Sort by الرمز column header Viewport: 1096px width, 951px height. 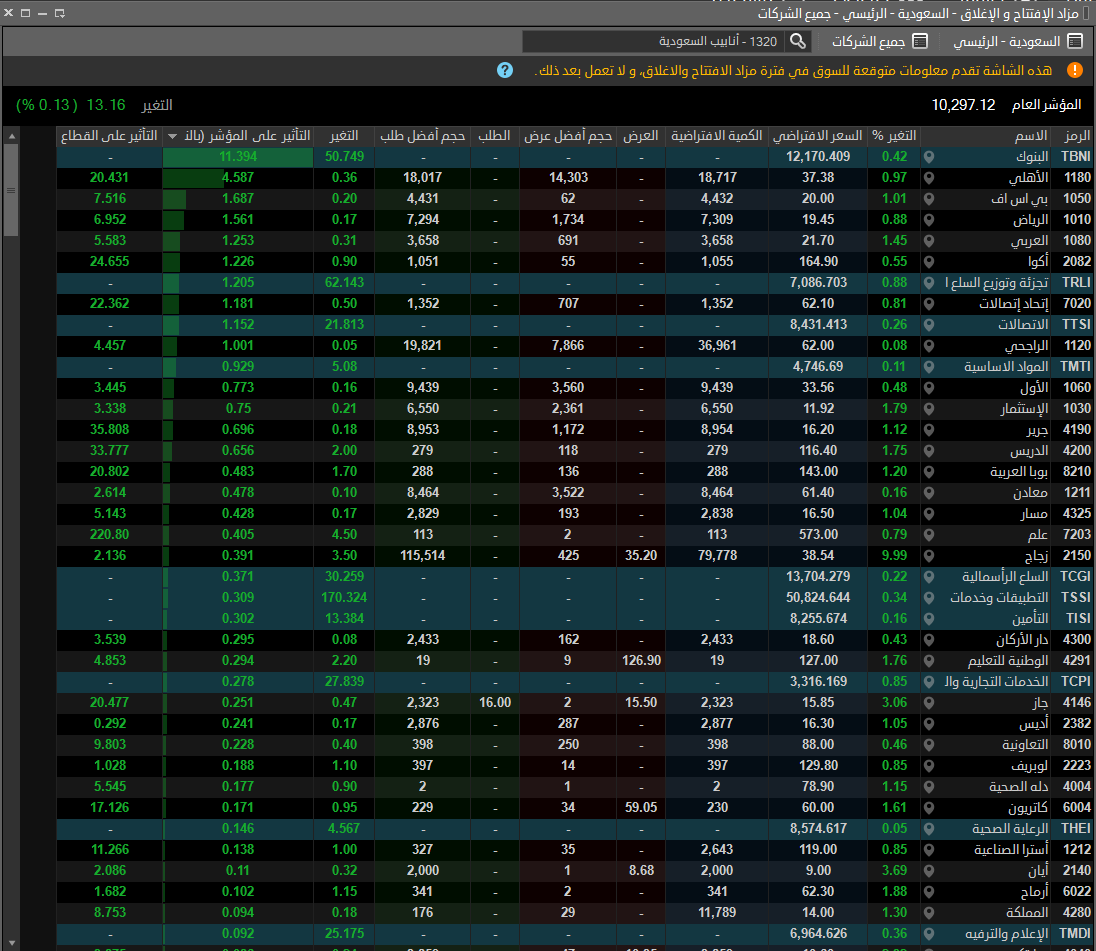pos(1076,136)
